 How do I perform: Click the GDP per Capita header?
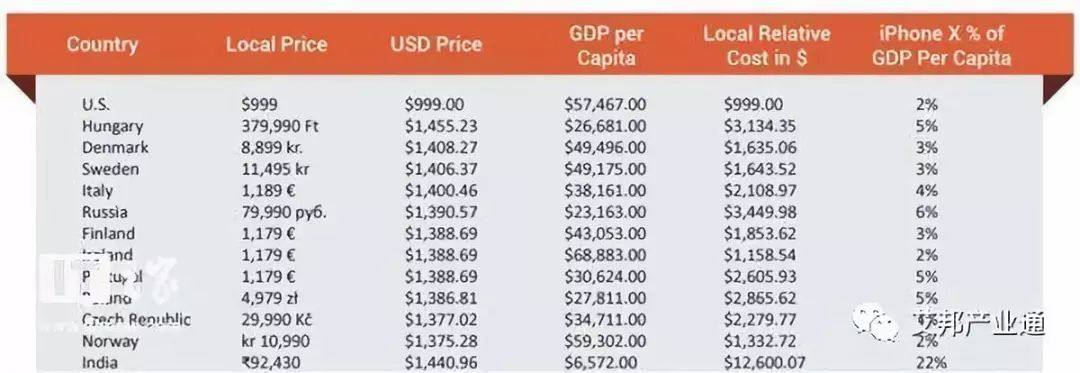(x=606, y=45)
